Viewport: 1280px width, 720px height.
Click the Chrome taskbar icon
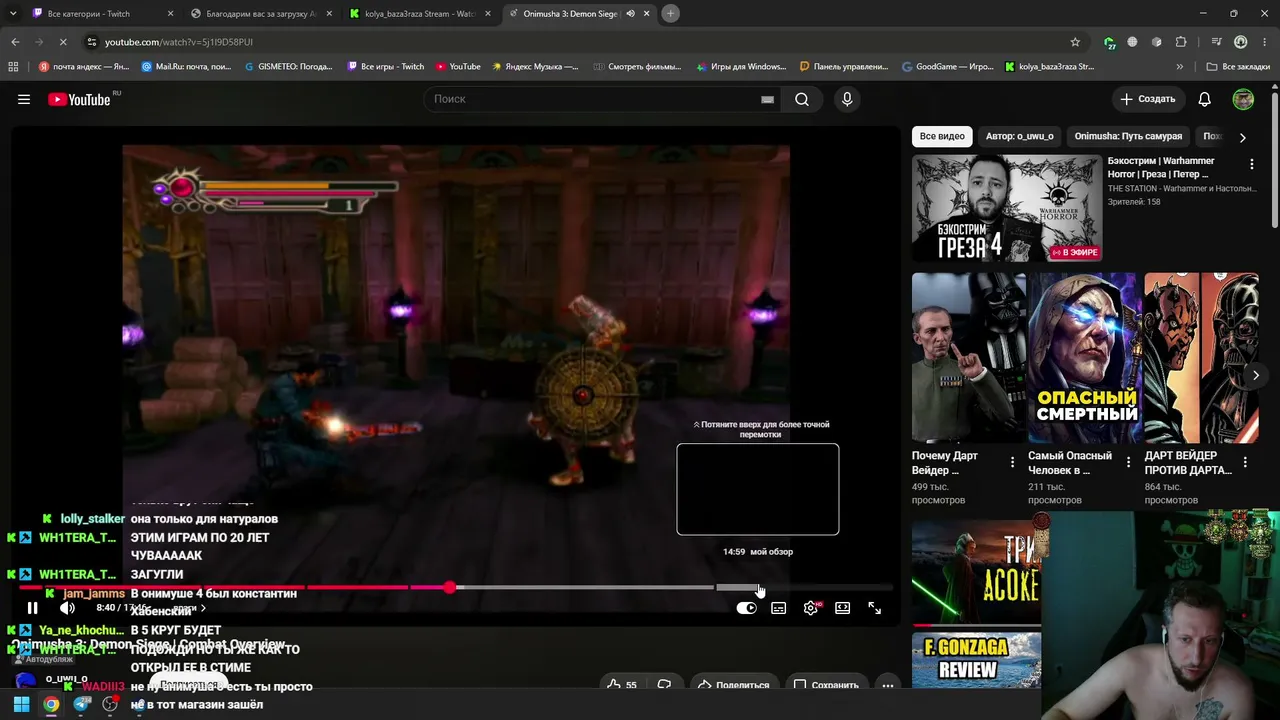51,704
